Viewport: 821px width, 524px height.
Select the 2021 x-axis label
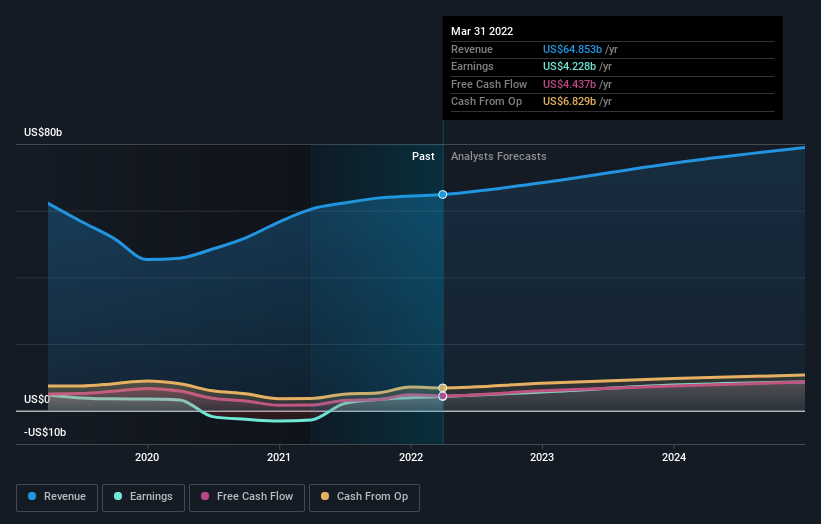(x=279, y=457)
